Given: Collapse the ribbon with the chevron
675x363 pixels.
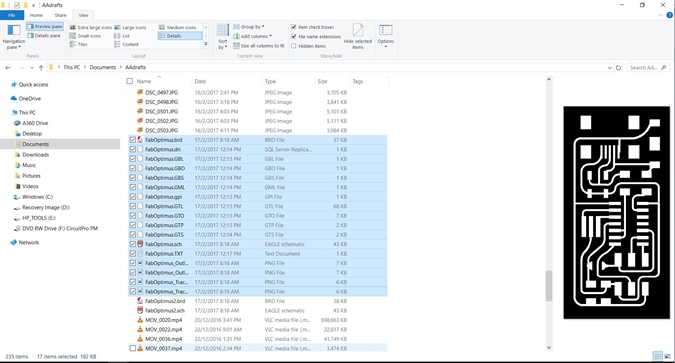Looking at the screenshot, I should [x=661, y=15].
